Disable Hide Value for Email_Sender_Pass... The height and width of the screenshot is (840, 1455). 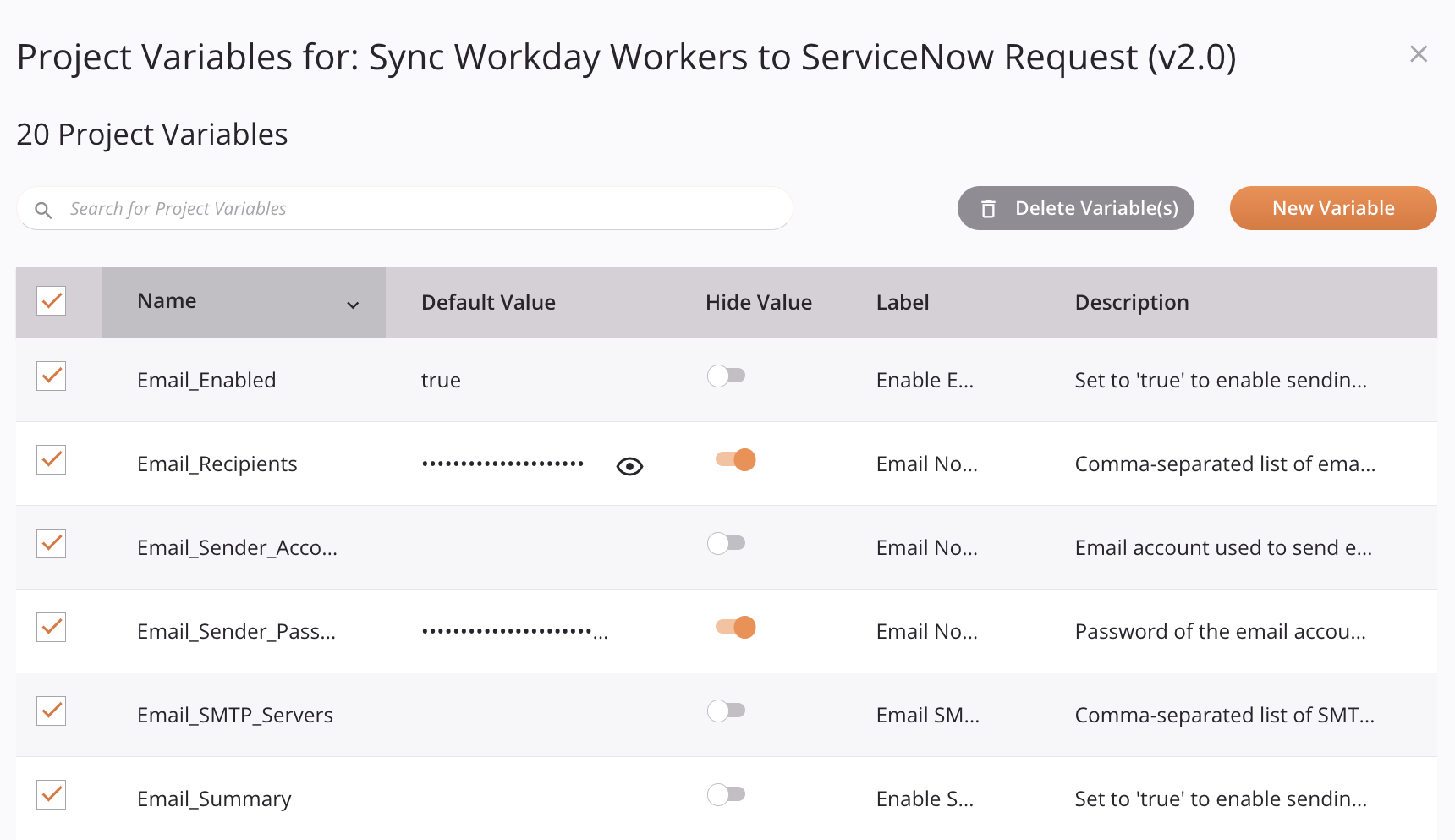[x=735, y=627]
